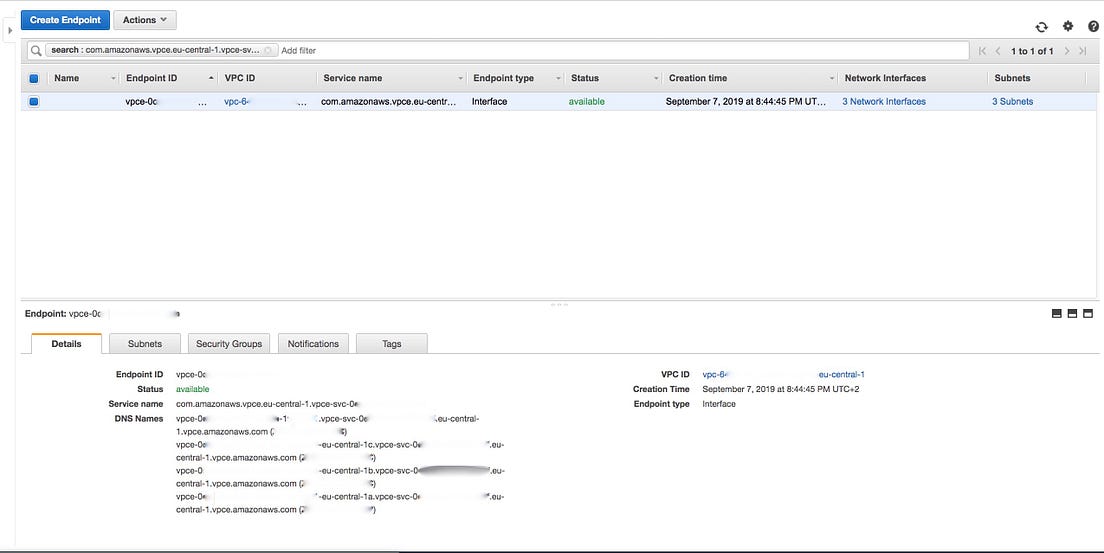Viewport: 1104px width, 553px height.
Task: Click the pane resize handle dots
Action: tap(559, 304)
